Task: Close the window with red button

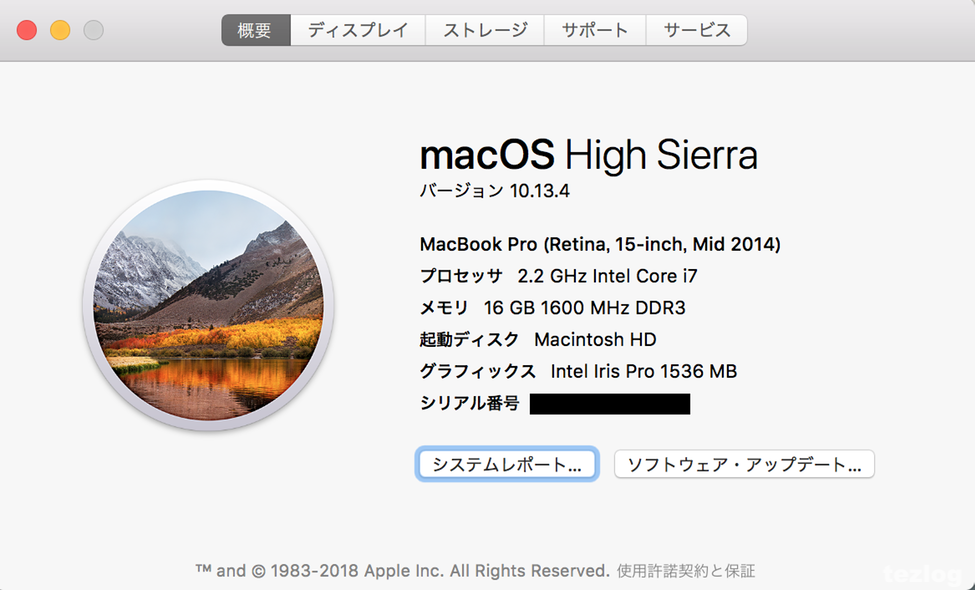Action: click(27, 30)
